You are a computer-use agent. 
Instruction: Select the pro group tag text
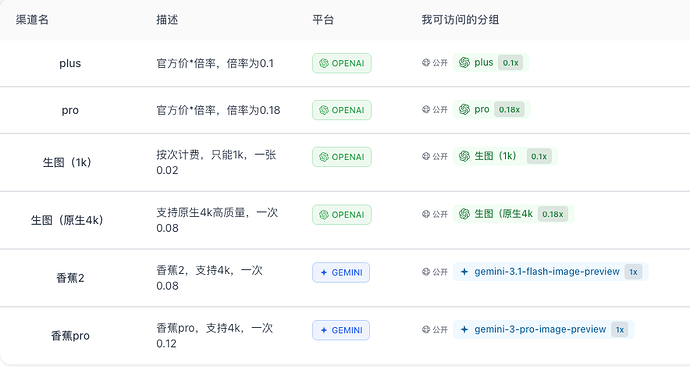[482, 110]
